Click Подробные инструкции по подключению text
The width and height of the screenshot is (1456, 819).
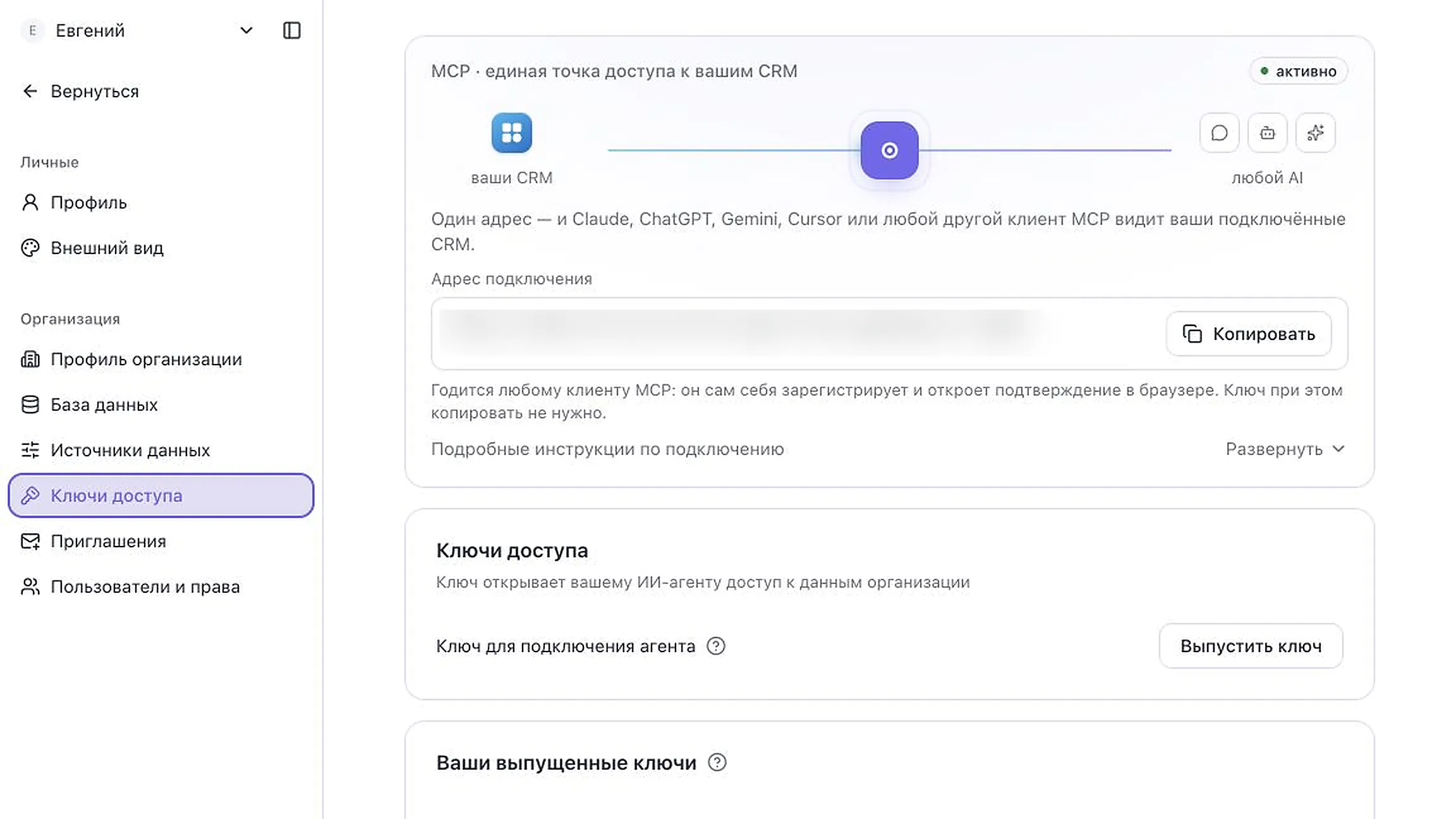tap(607, 449)
